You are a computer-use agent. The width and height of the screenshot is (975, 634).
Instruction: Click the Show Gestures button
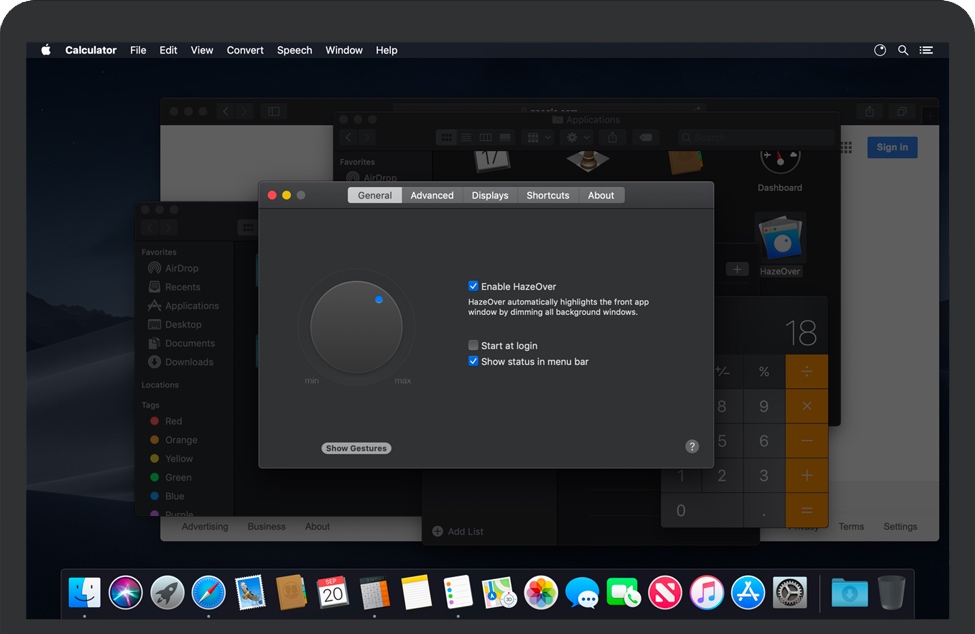[356, 448]
